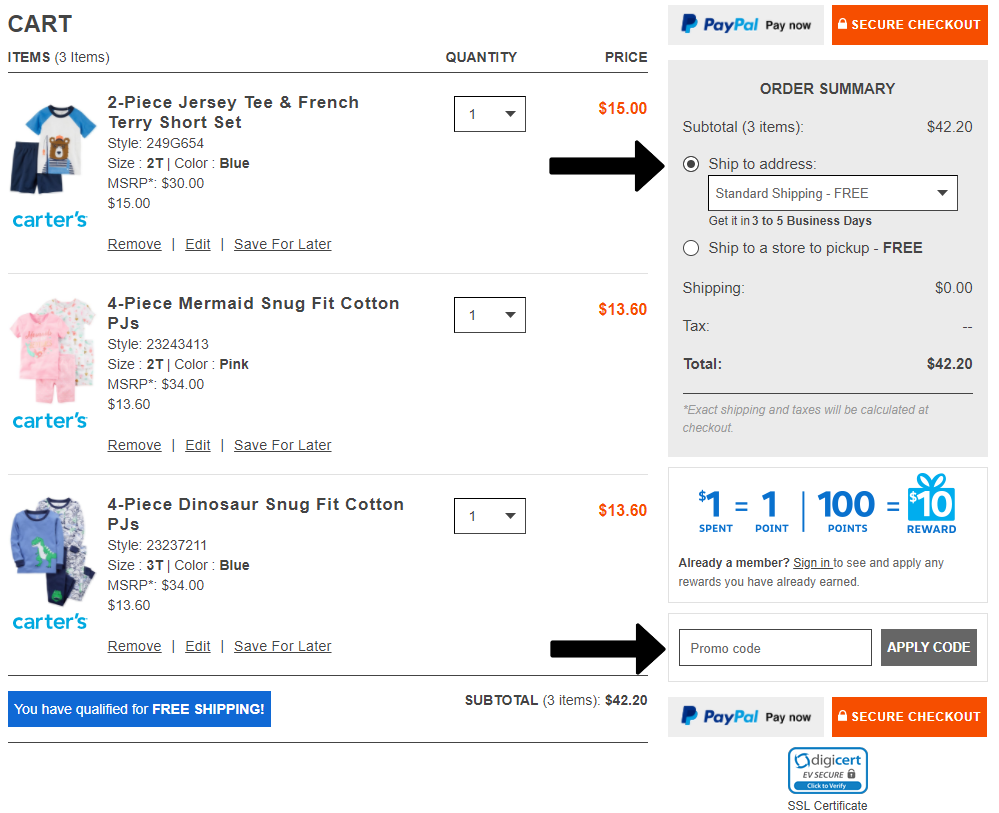Open the Standard Shipping method dropdown
This screenshot has height=813, width=999.
point(832,193)
